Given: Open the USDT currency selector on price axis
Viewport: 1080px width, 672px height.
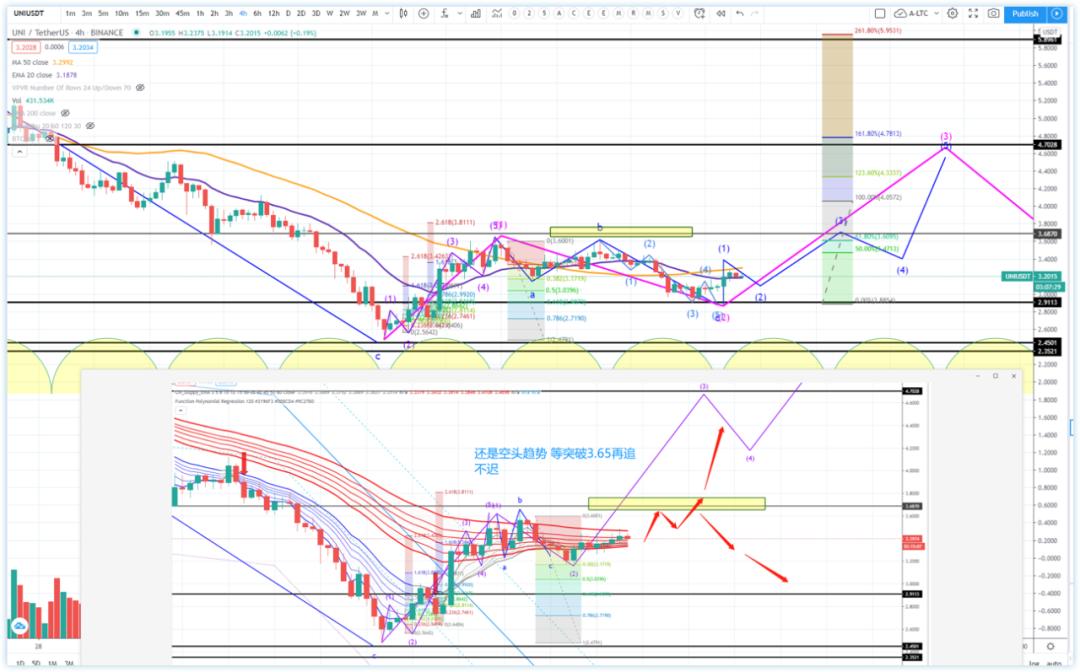Looking at the screenshot, I should [x=1049, y=32].
